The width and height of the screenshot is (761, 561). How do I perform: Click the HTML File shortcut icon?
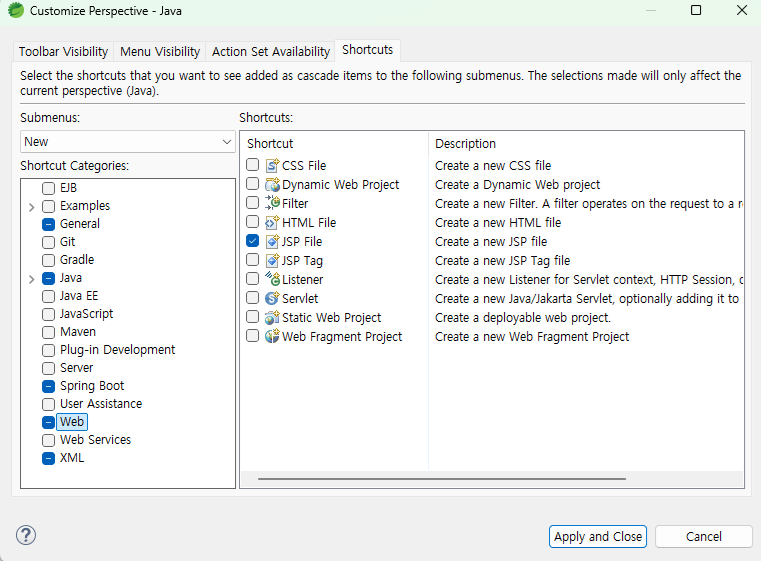273,222
